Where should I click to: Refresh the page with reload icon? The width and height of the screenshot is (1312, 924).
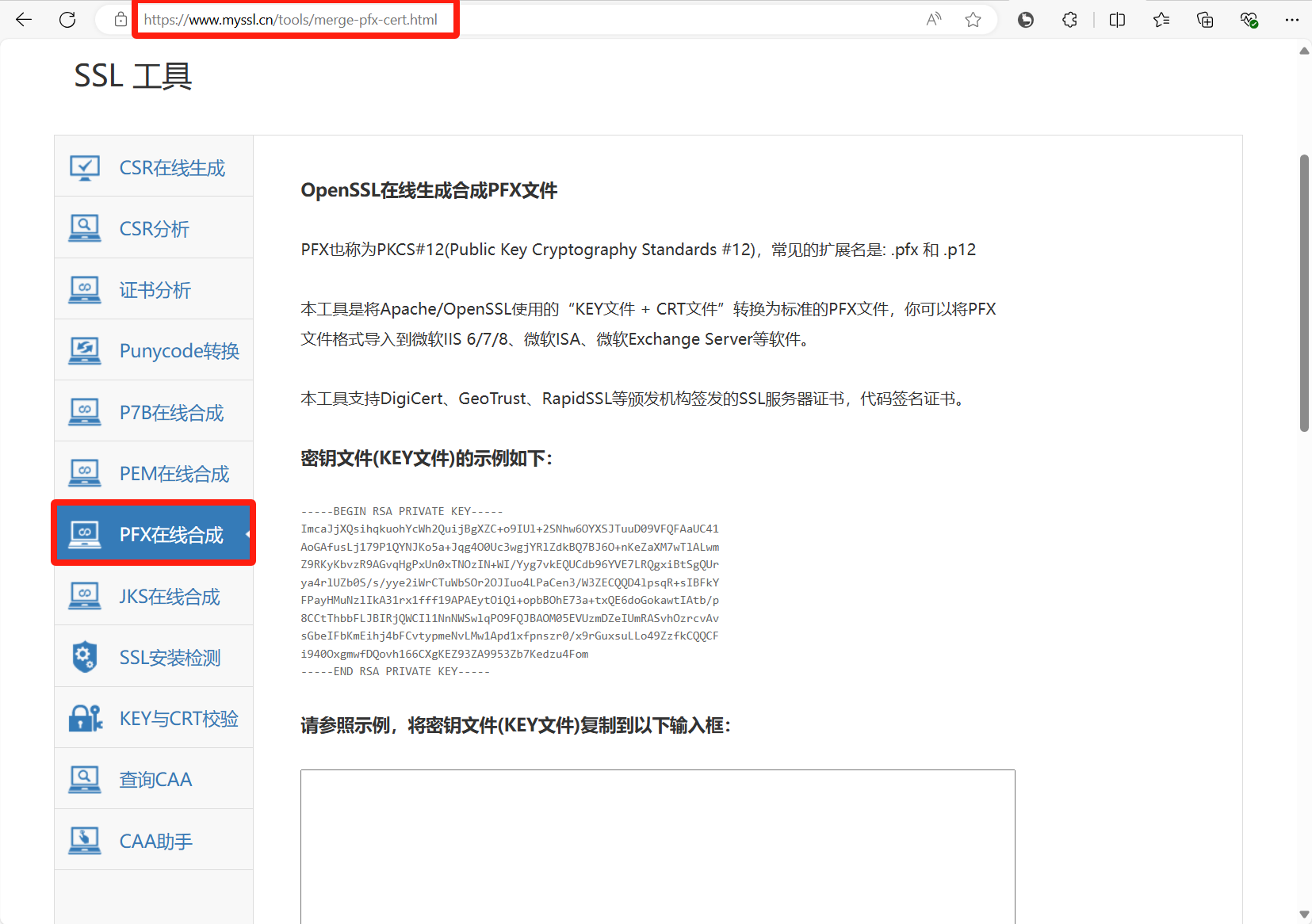coord(67,20)
